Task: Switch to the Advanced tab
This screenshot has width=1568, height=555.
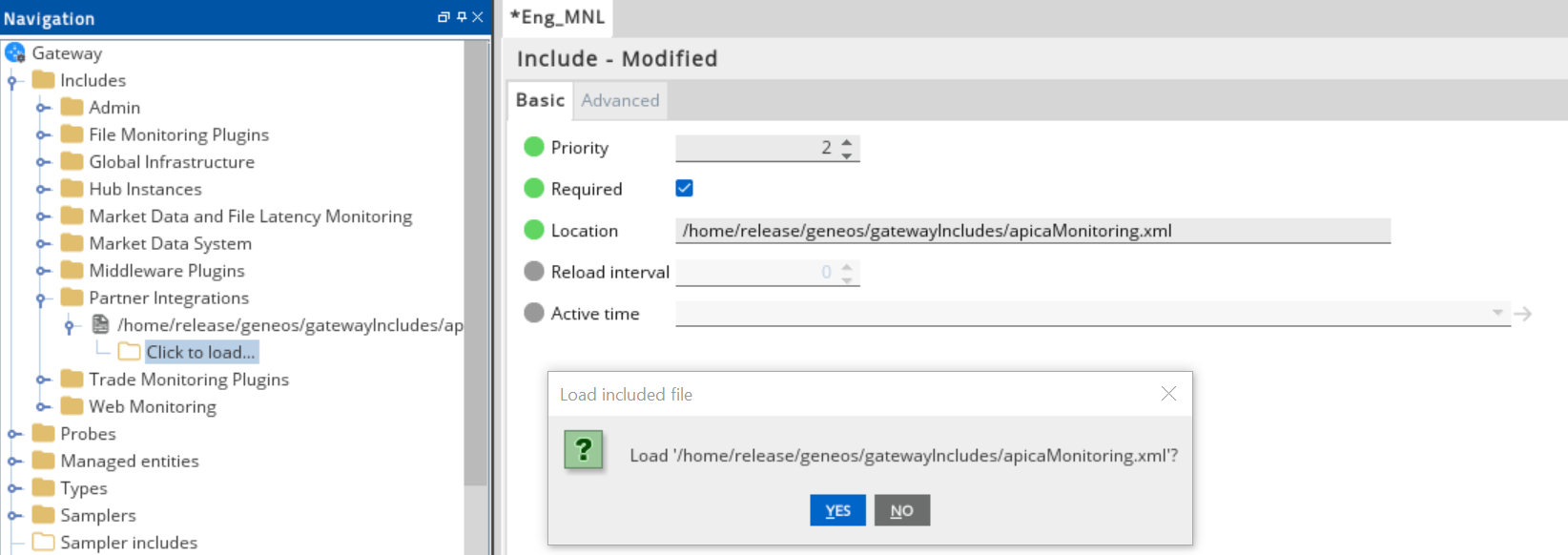Action: 620,101
